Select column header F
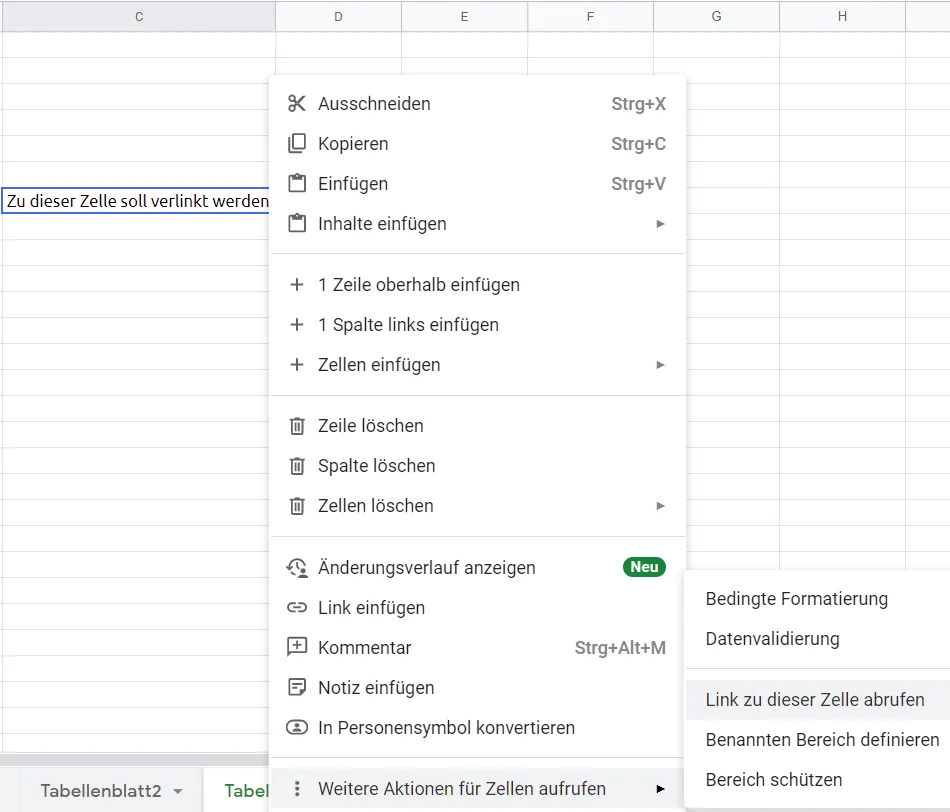The image size is (950, 812). (x=590, y=16)
